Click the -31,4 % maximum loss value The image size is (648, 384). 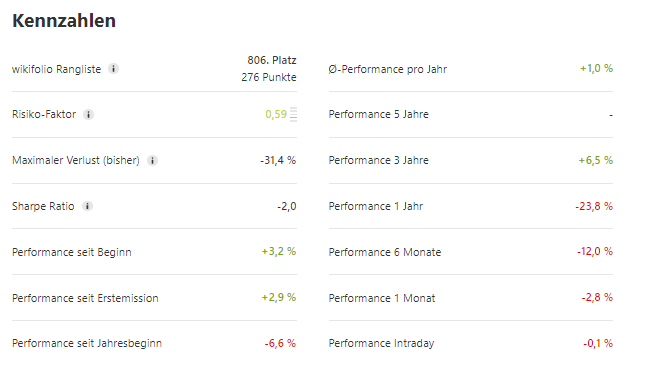(x=278, y=160)
